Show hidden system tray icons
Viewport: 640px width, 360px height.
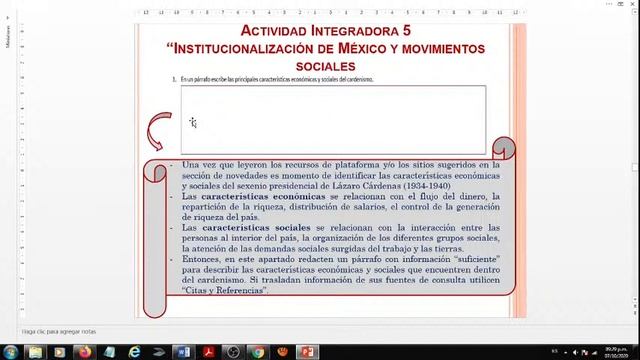click(566, 352)
